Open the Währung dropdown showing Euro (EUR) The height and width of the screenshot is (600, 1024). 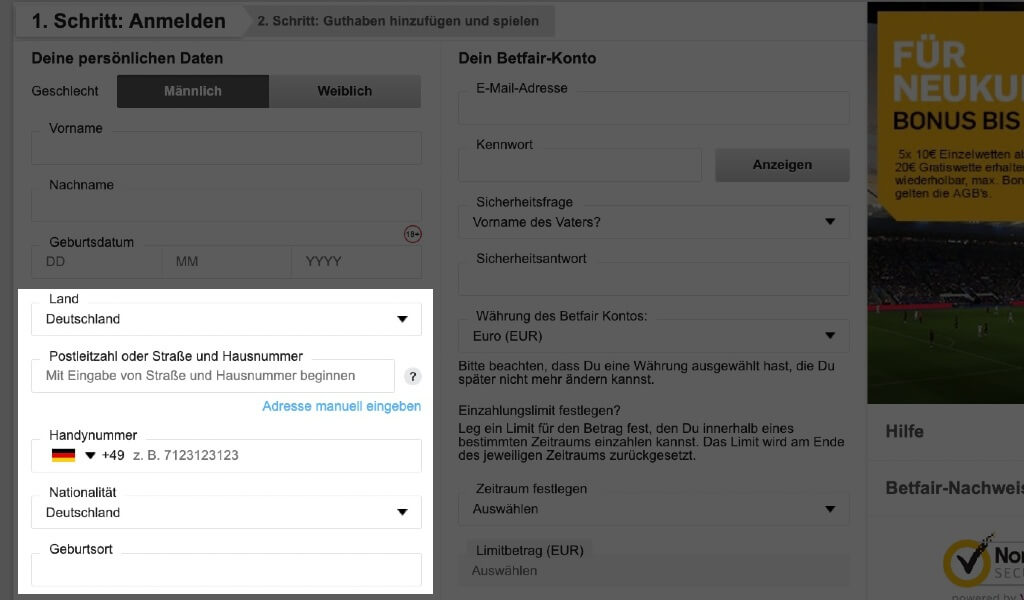point(654,336)
